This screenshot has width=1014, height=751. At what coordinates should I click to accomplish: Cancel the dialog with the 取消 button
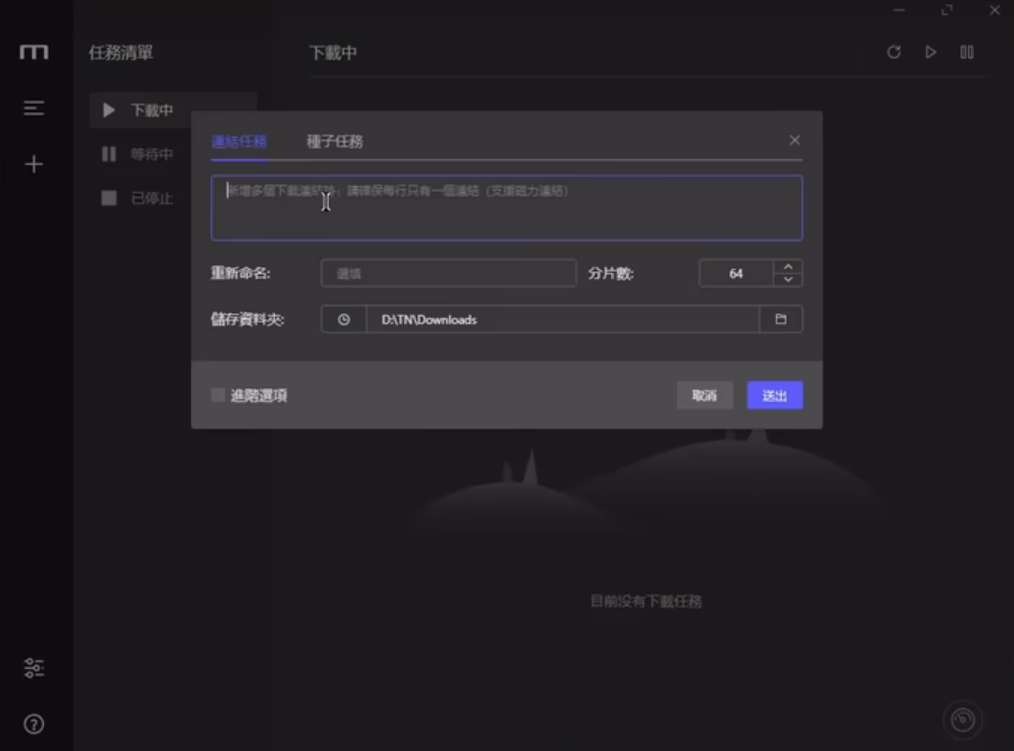coord(705,395)
